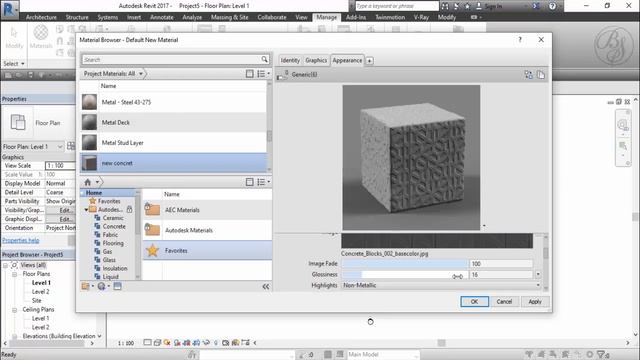Viewport: 640px width, 360px height.
Task: Open the V-Ray ribbon tab
Action: pyautogui.click(x=421, y=17)
